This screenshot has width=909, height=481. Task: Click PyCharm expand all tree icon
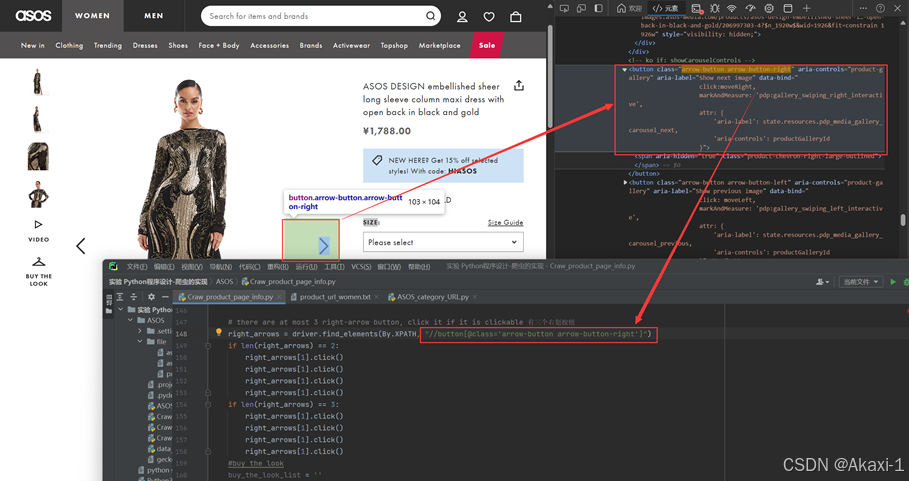click(120, 297)
